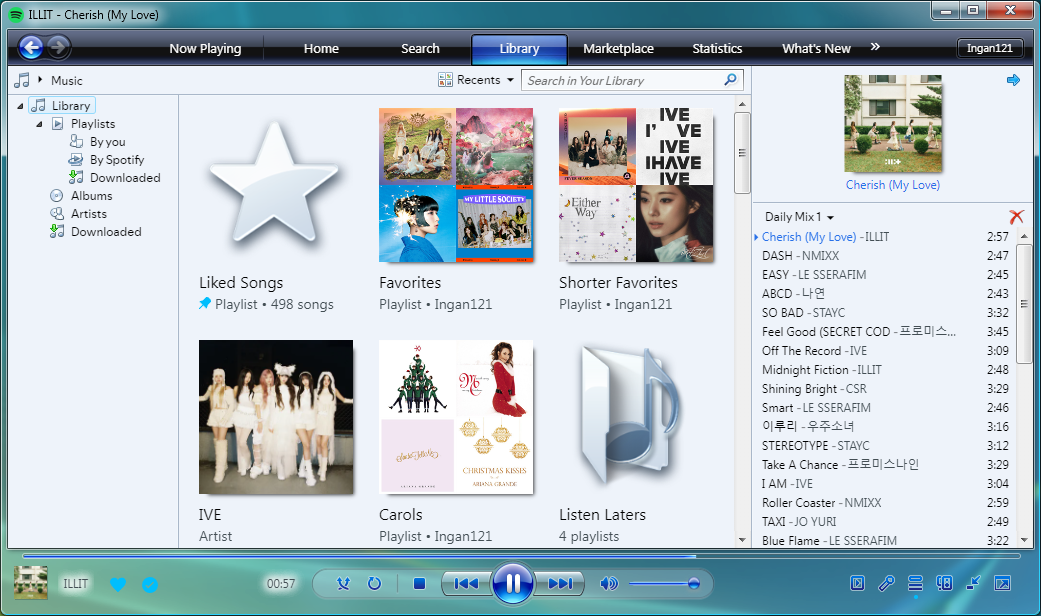This screenshot has width=1041, height=616.
Task: Open the IVE artist card
Action: [276, 441]
